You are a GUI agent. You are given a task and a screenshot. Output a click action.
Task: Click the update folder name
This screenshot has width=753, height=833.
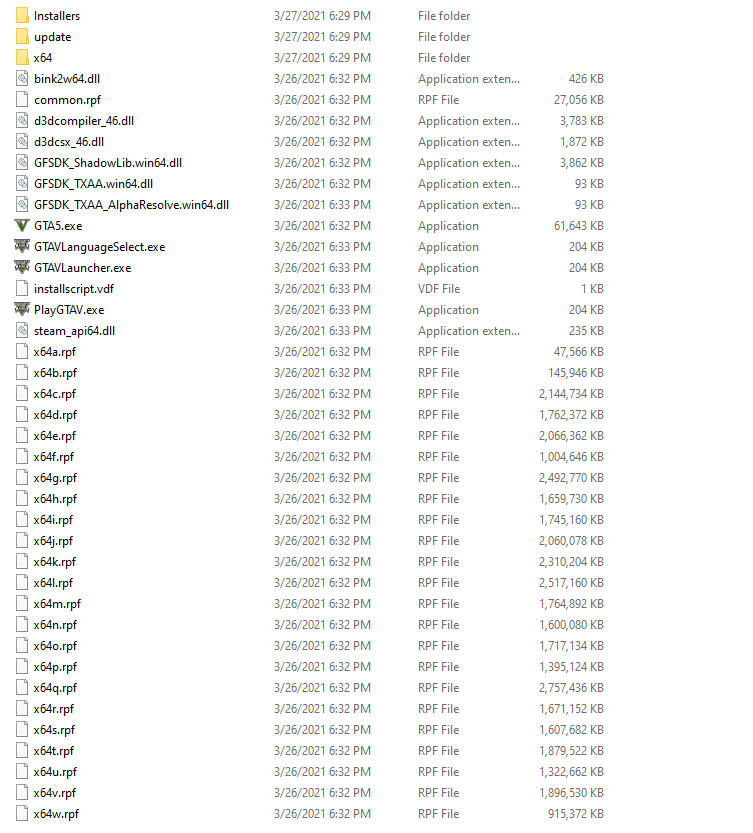click(53, 37)
